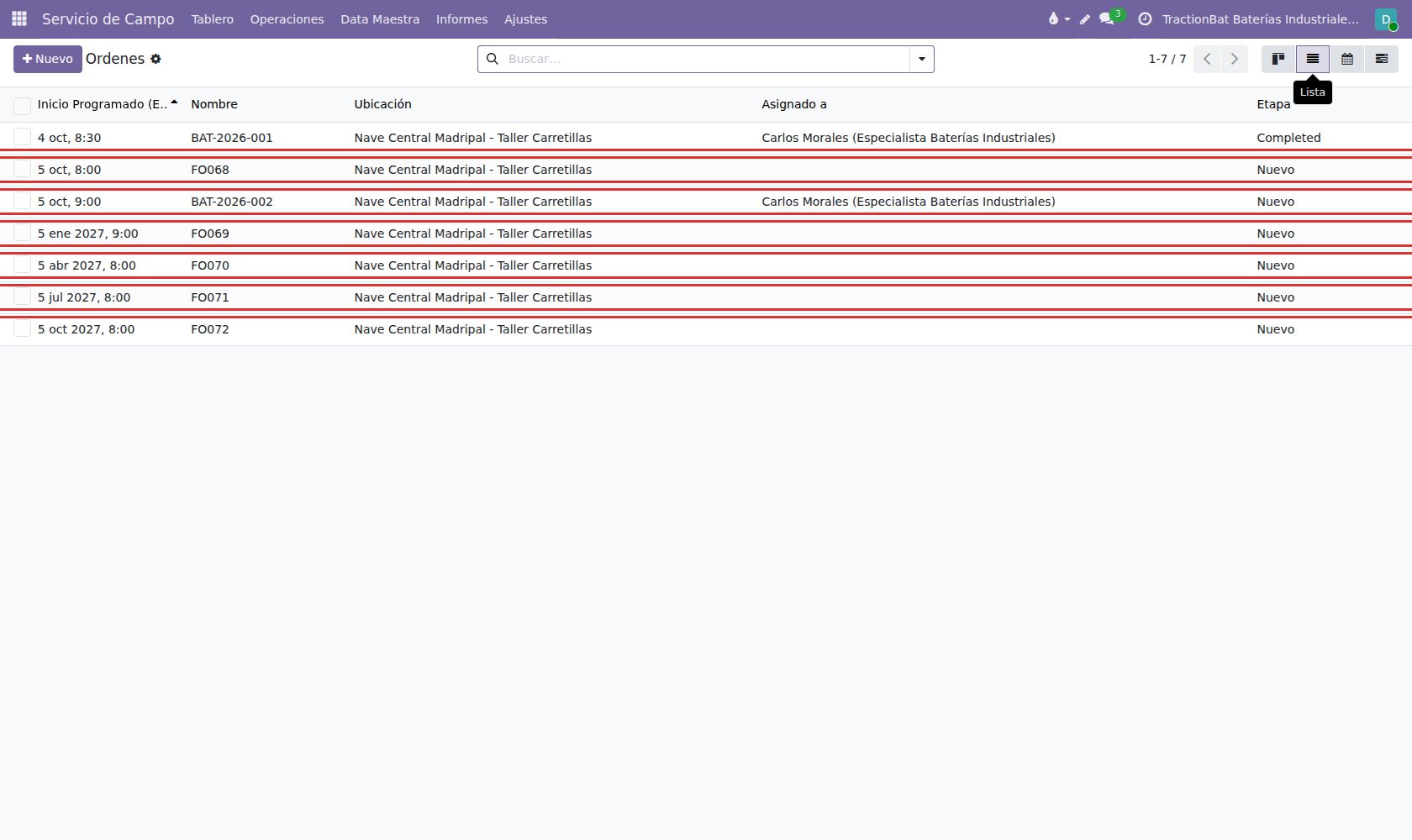Go to the next page arrow
Screen dimensions: 1412x840
tap(1235, 59)
